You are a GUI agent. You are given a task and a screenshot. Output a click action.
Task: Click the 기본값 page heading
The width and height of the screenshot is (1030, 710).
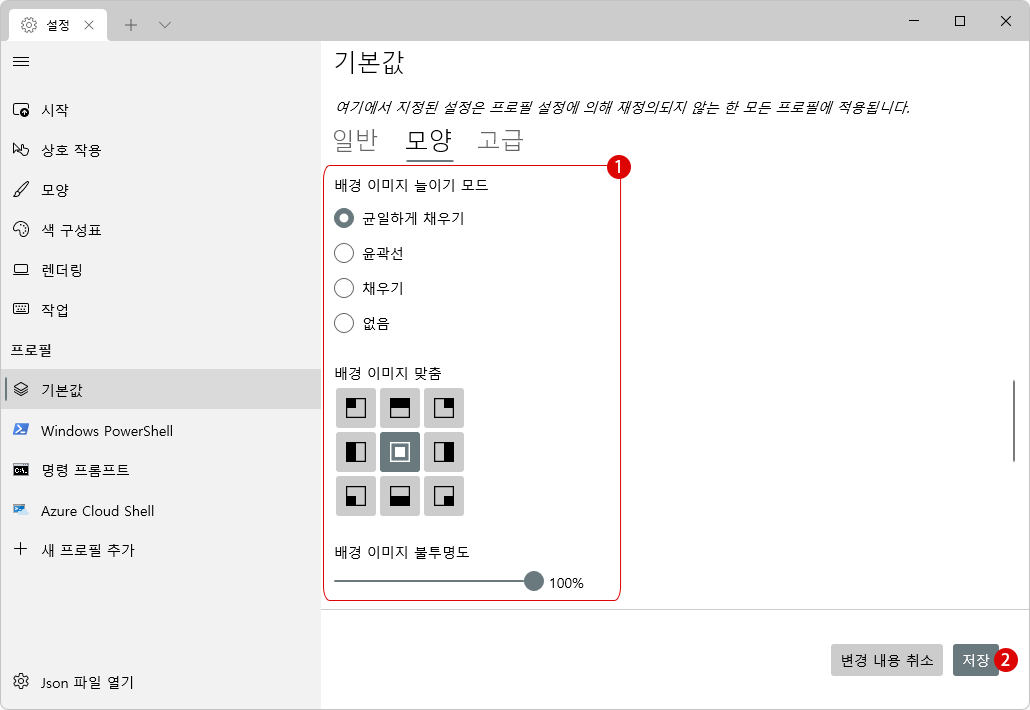point(369,62)
